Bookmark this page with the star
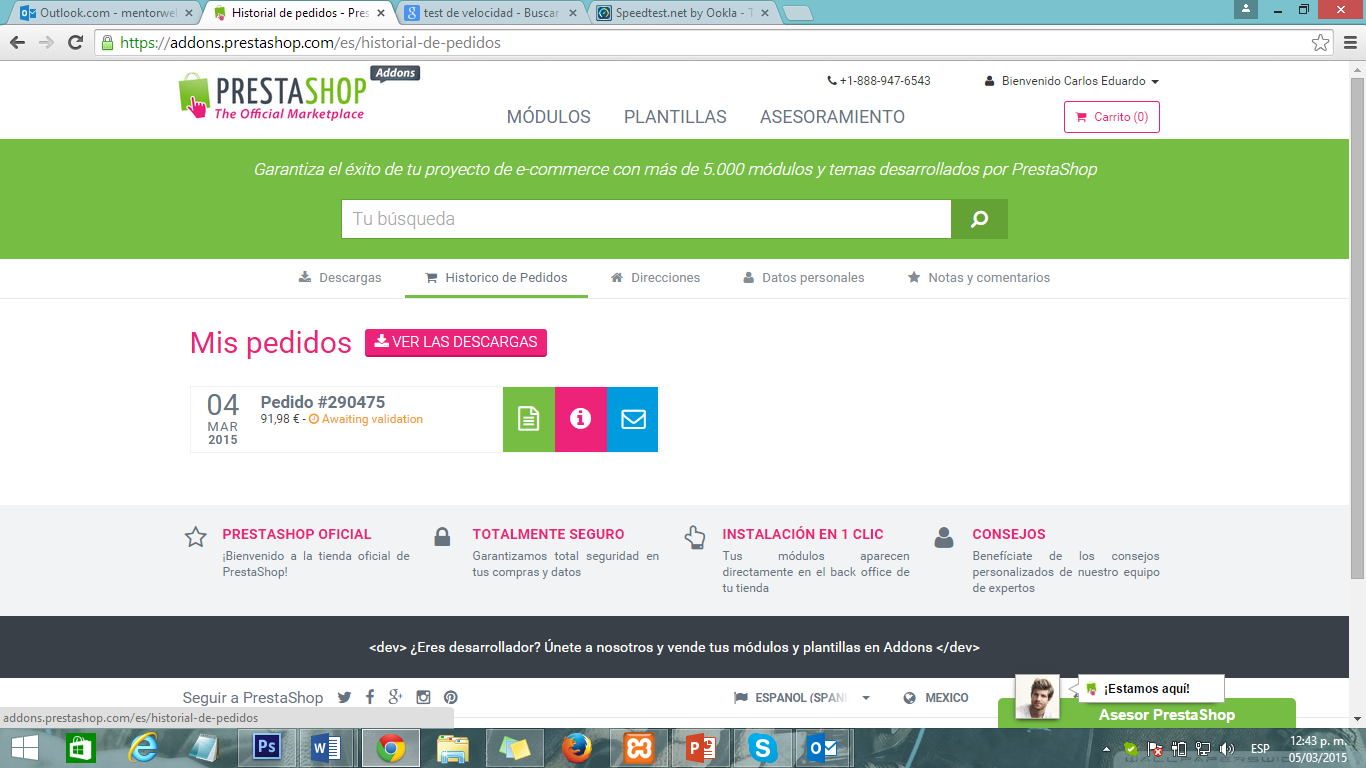The height and width of the screenshot is (768, 1366). tap(1321, 43)
